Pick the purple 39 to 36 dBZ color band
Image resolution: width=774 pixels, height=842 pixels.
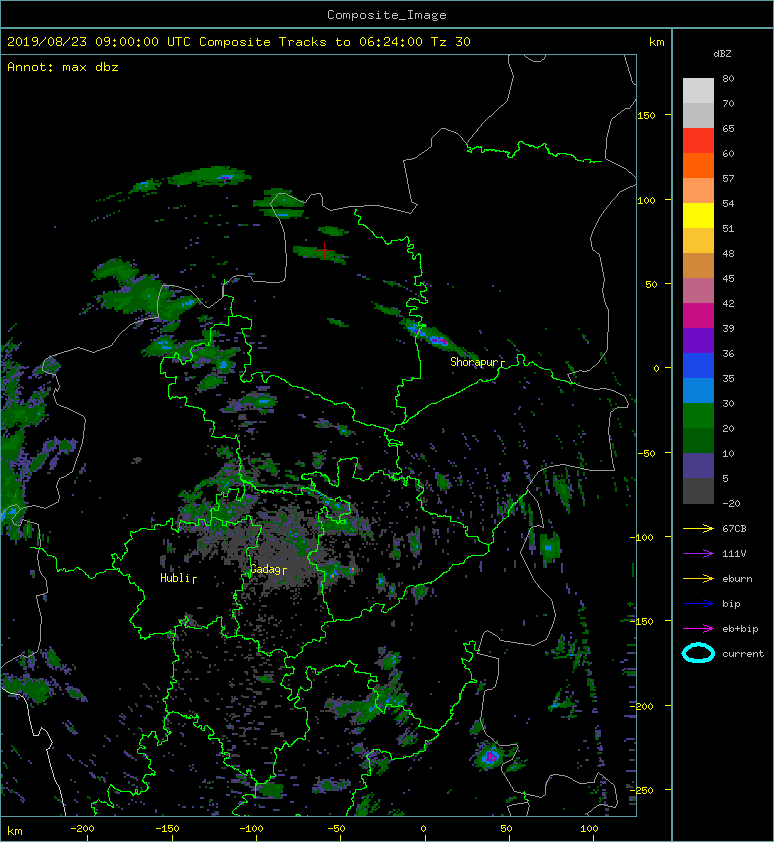(698, 340)
